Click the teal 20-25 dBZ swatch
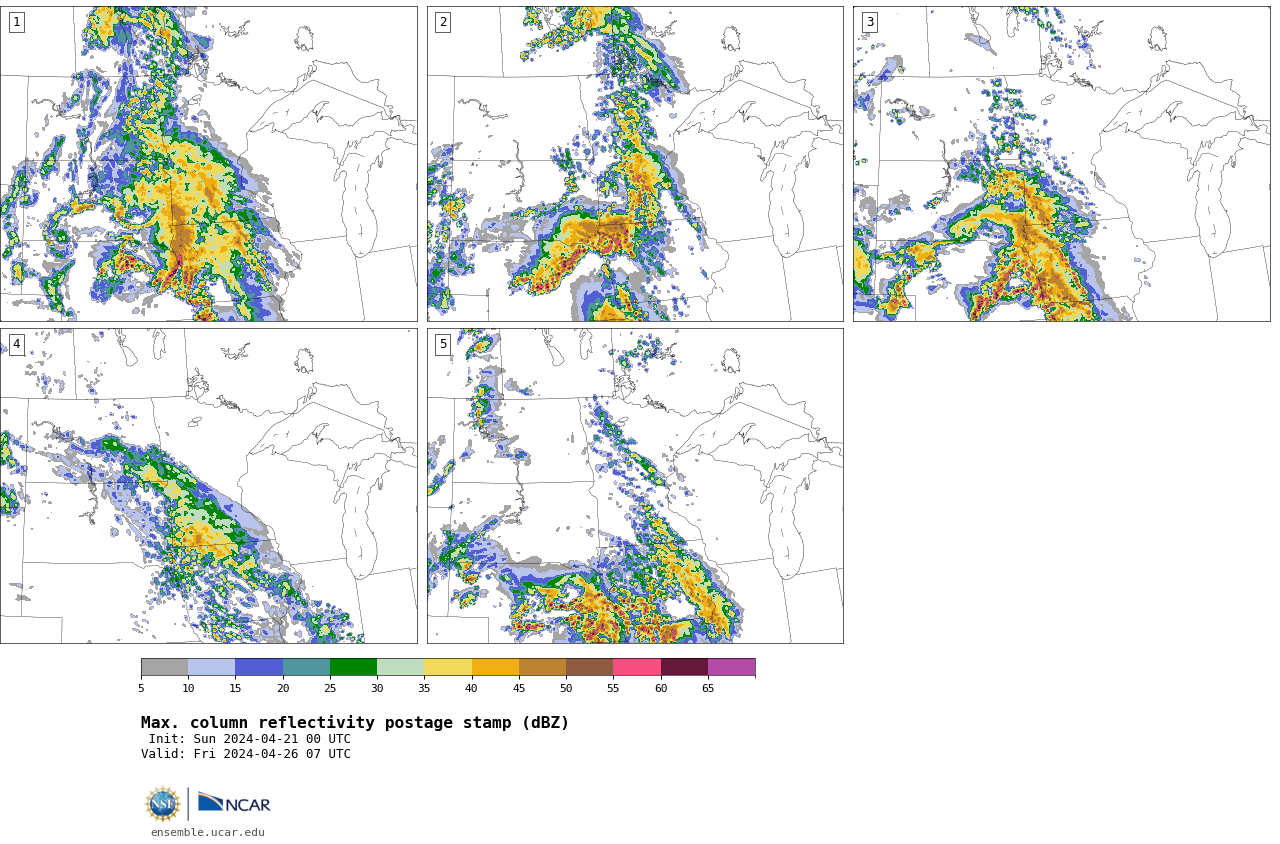Image resolution: width=1280 pixels, height=844 pixels. [x=306, y=667]
